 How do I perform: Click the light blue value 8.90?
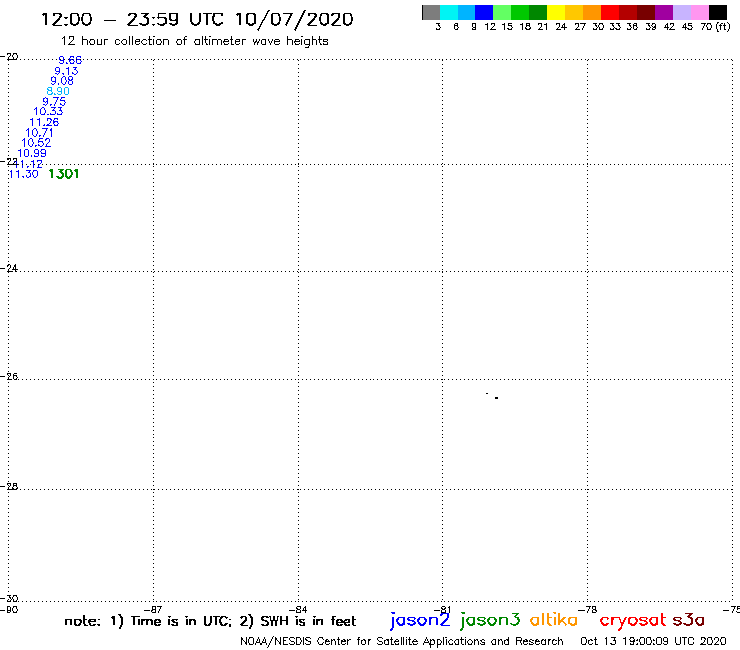point(58,91)
